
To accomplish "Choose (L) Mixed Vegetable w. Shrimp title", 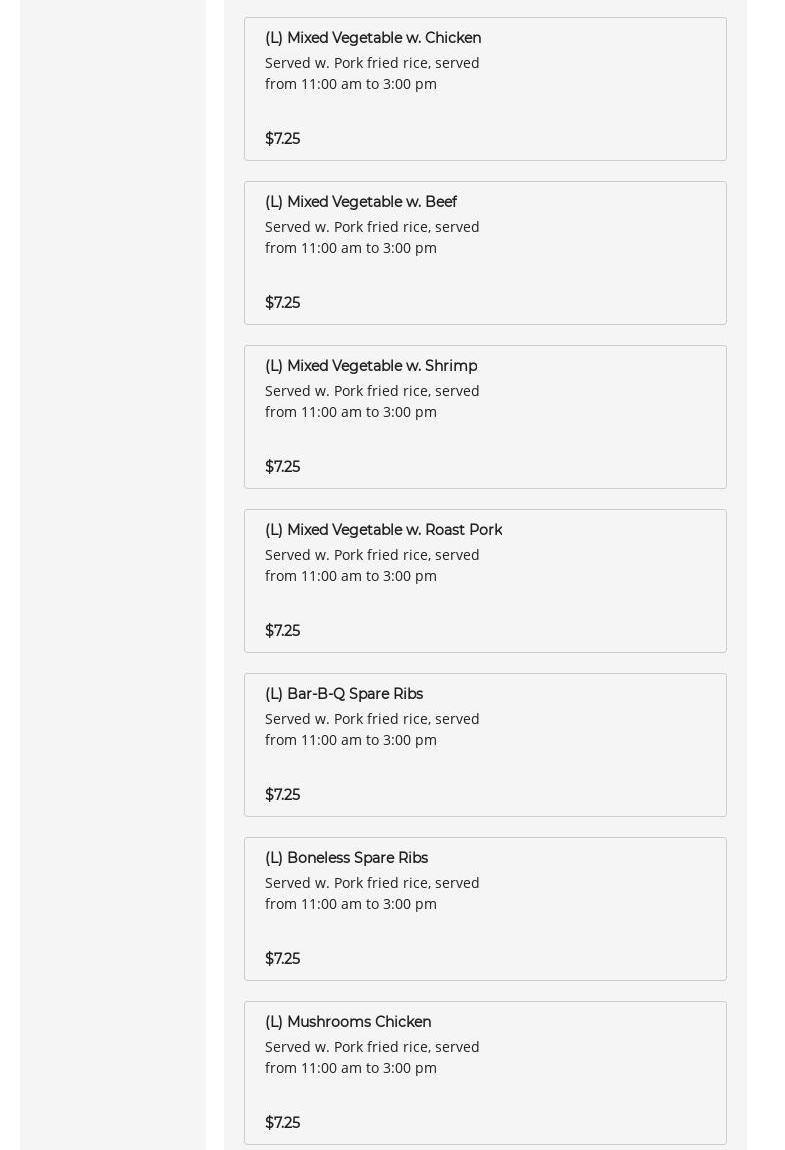I will coord(371,366).
